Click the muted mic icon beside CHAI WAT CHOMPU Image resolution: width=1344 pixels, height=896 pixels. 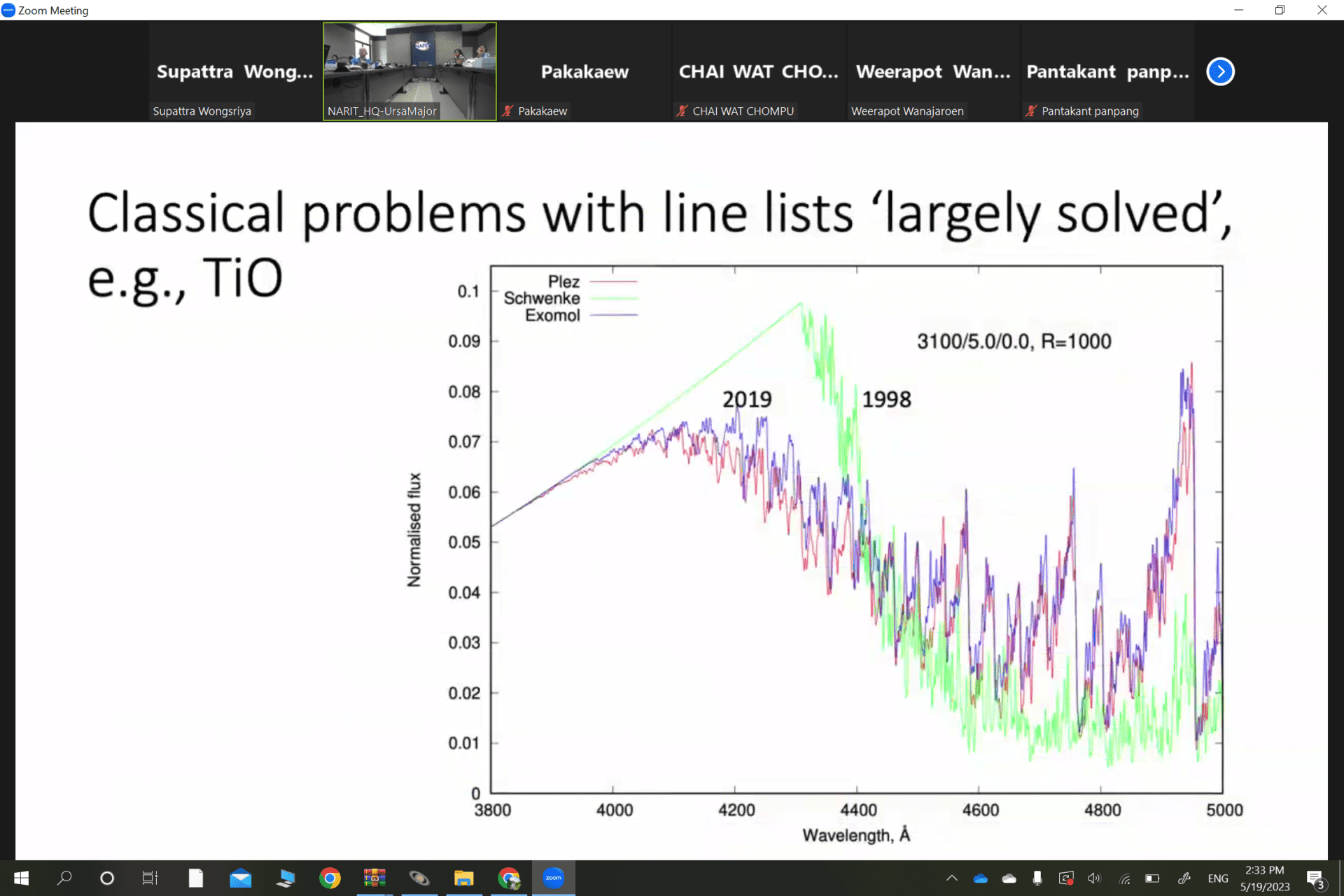pyautogui.click(x=682, y=111)
